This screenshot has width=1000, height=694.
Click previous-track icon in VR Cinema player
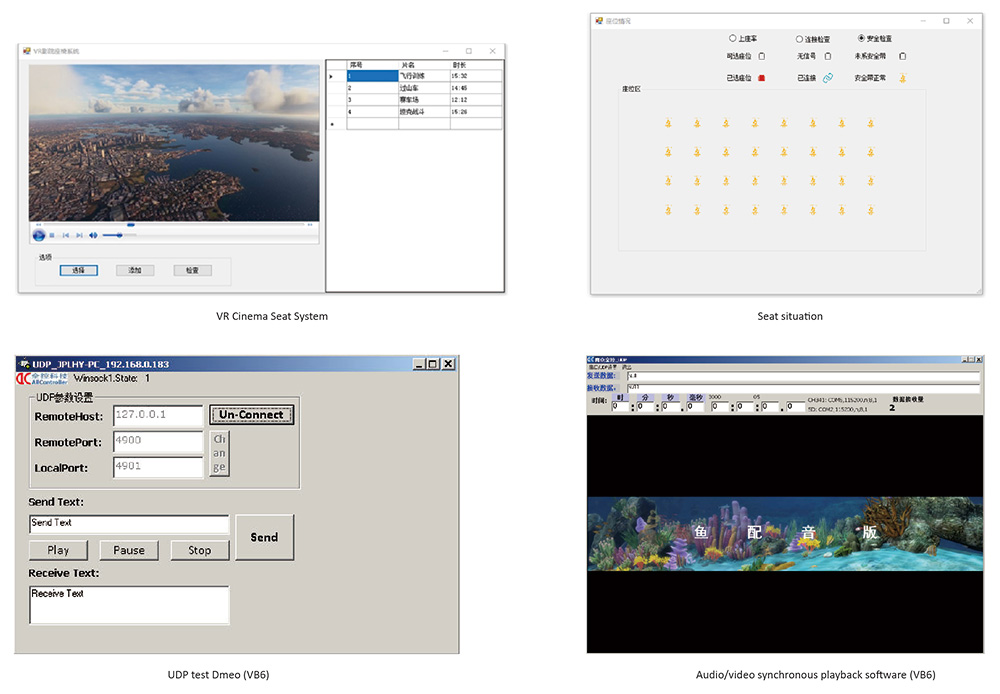[66, 235]
